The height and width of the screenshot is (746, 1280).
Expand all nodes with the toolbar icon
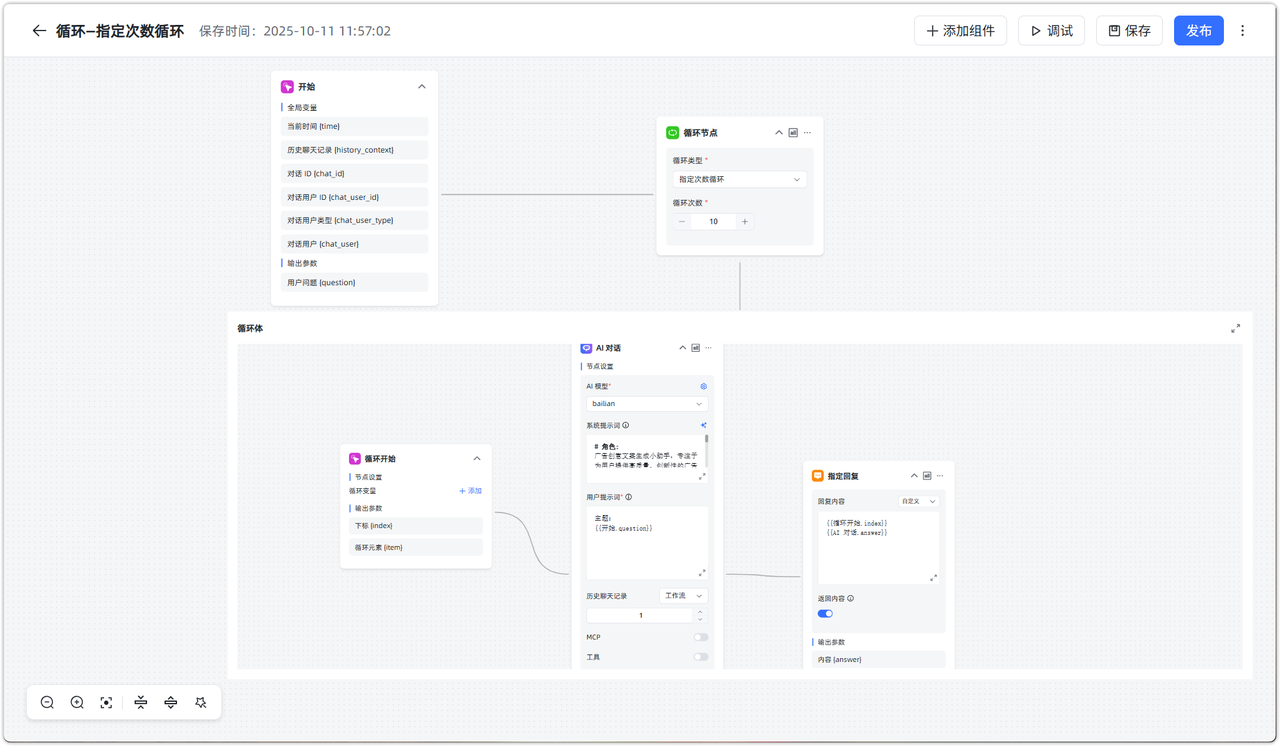(x=171, y=703)
